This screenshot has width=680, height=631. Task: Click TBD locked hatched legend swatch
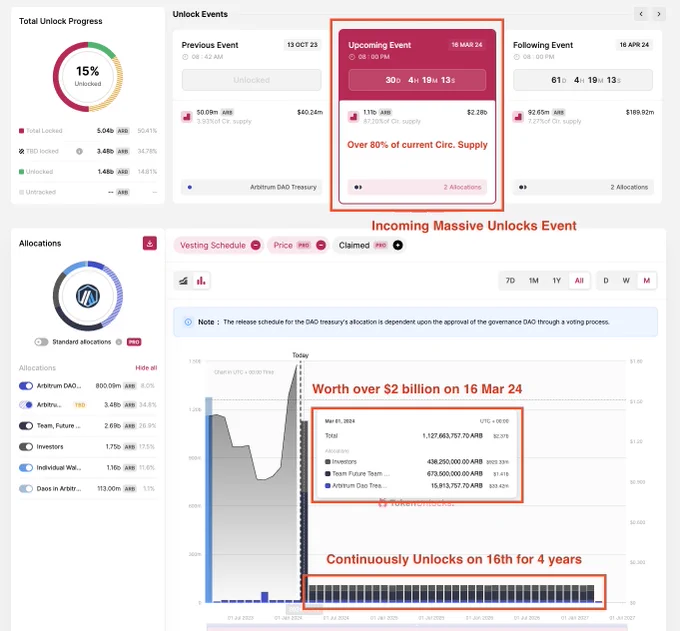pyautogui.click(x=21, y=151)
